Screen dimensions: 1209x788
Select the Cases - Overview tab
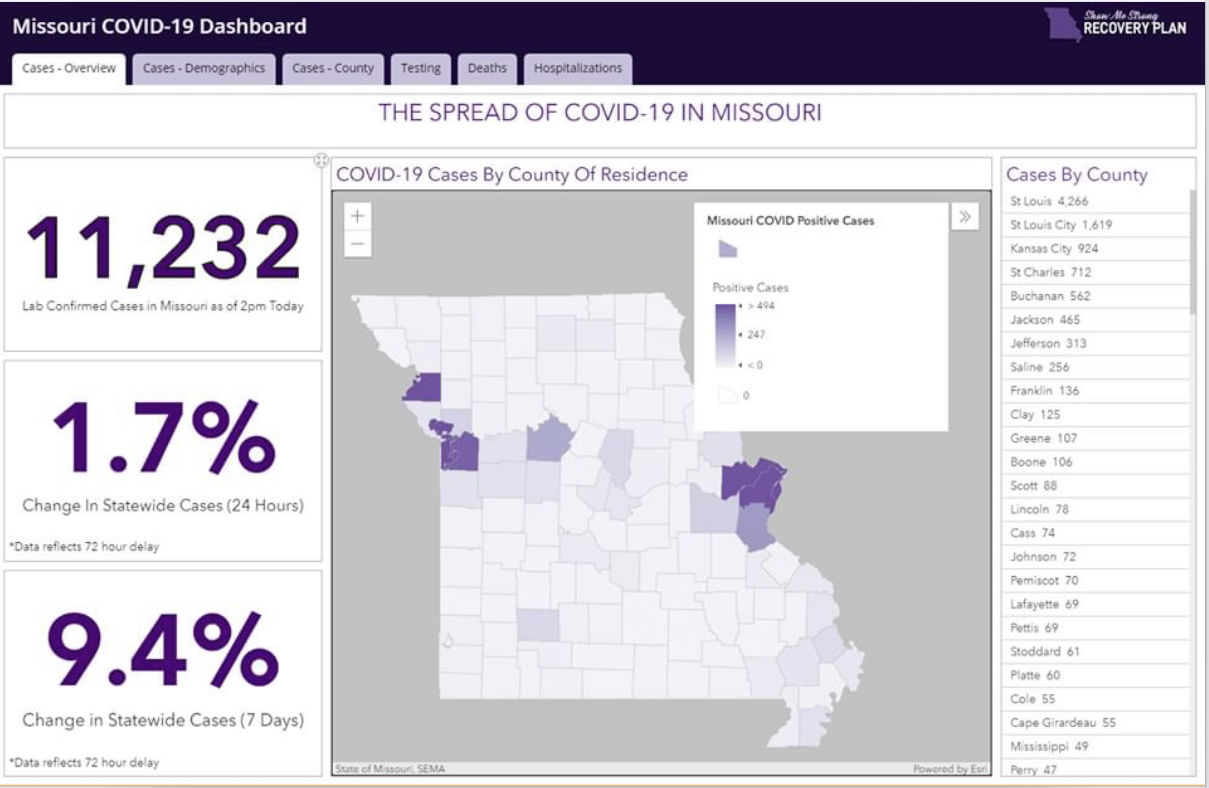(69, 69)
